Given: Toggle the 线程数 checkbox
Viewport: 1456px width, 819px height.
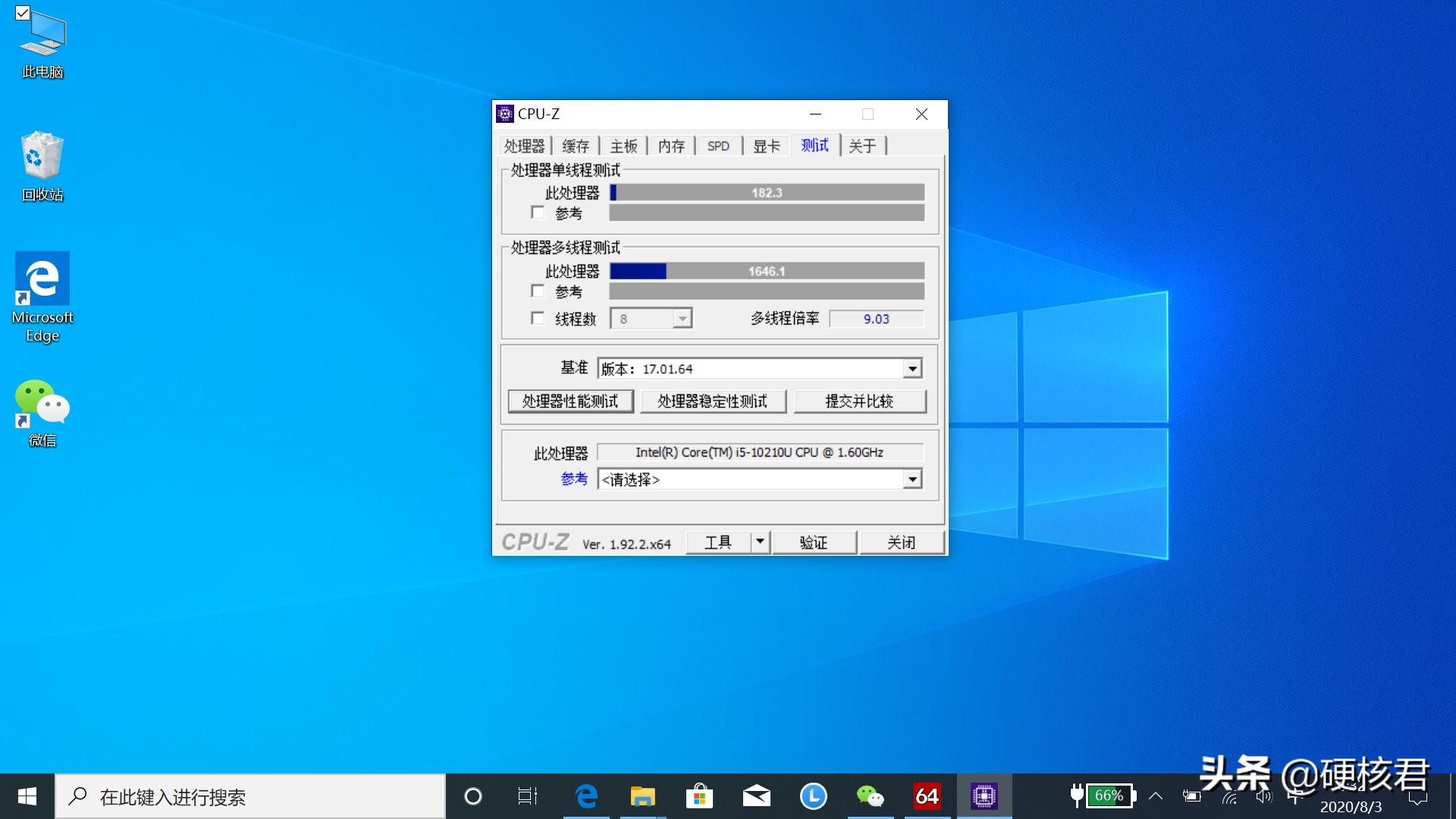Looking at the screenshot, I should (538, 318).
